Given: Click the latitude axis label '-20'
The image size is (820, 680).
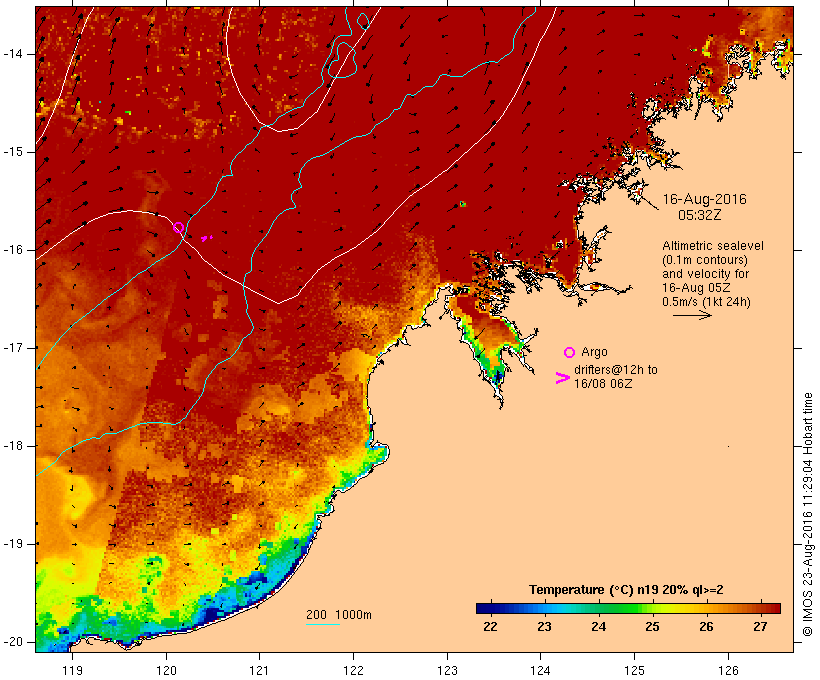Looking at the screenshot, I should click(13, 642).
